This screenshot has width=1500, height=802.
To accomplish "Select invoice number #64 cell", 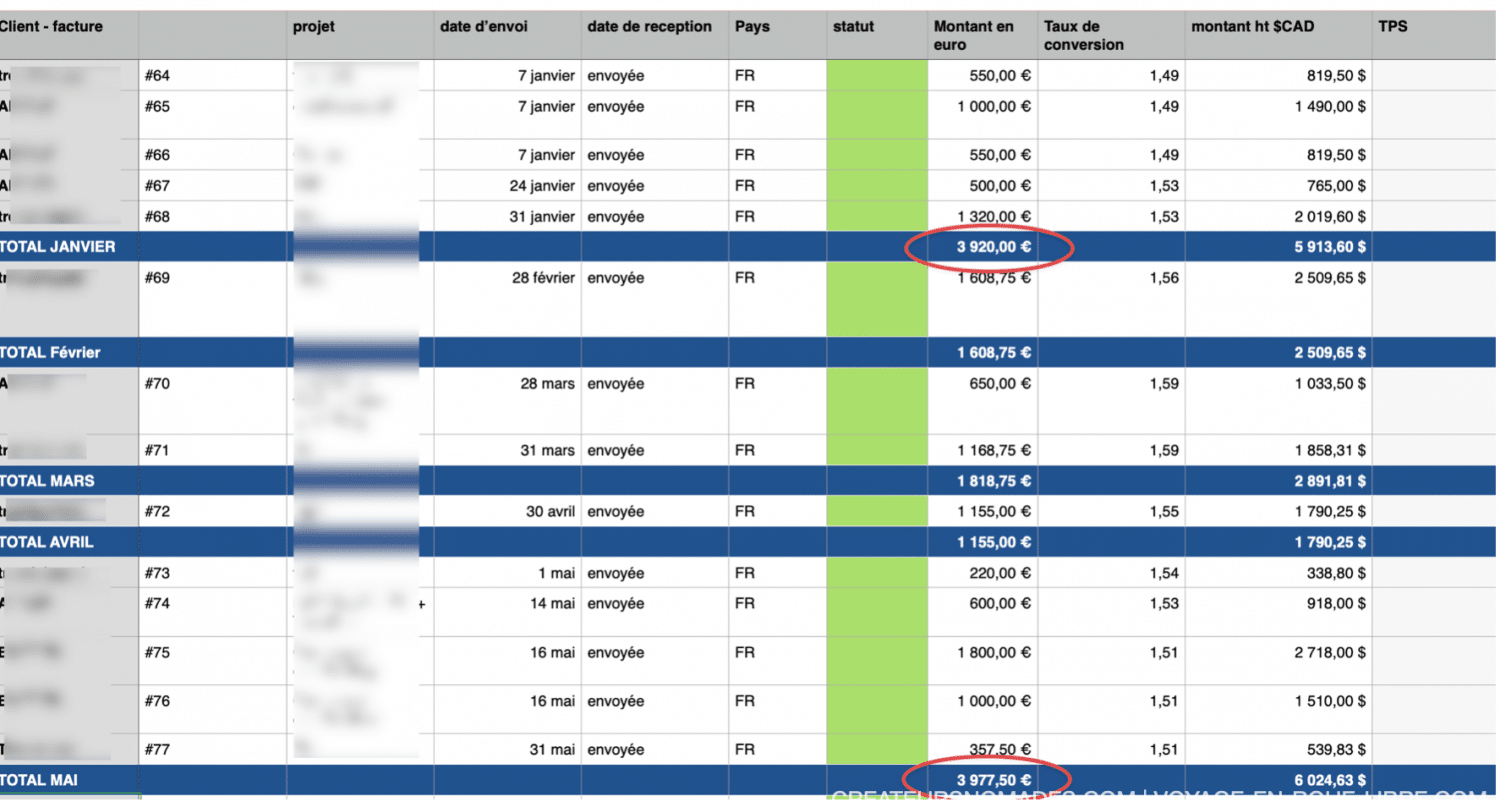I will coord(158,76).
